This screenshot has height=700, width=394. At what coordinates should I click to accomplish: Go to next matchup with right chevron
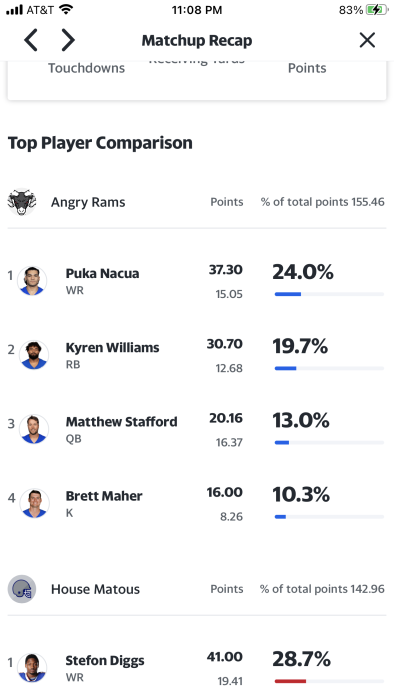68,40
